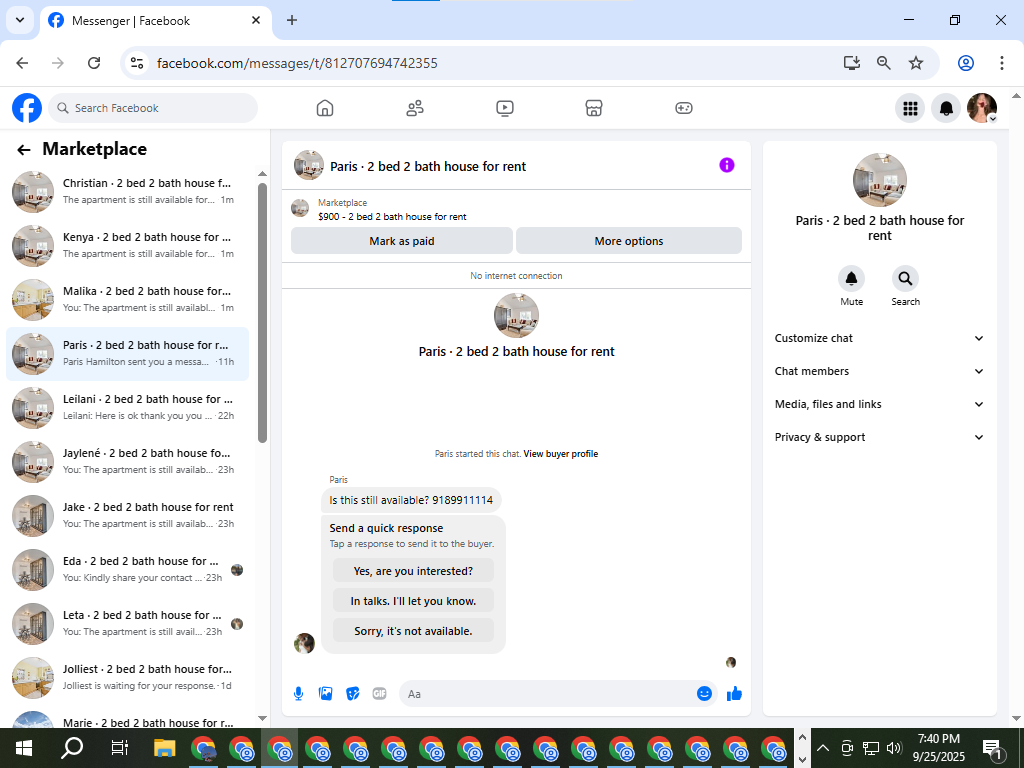The height and width of the screenshot is (768, 1024).
Task: Click the conversation list scrollbar
Action: [263, 313]
